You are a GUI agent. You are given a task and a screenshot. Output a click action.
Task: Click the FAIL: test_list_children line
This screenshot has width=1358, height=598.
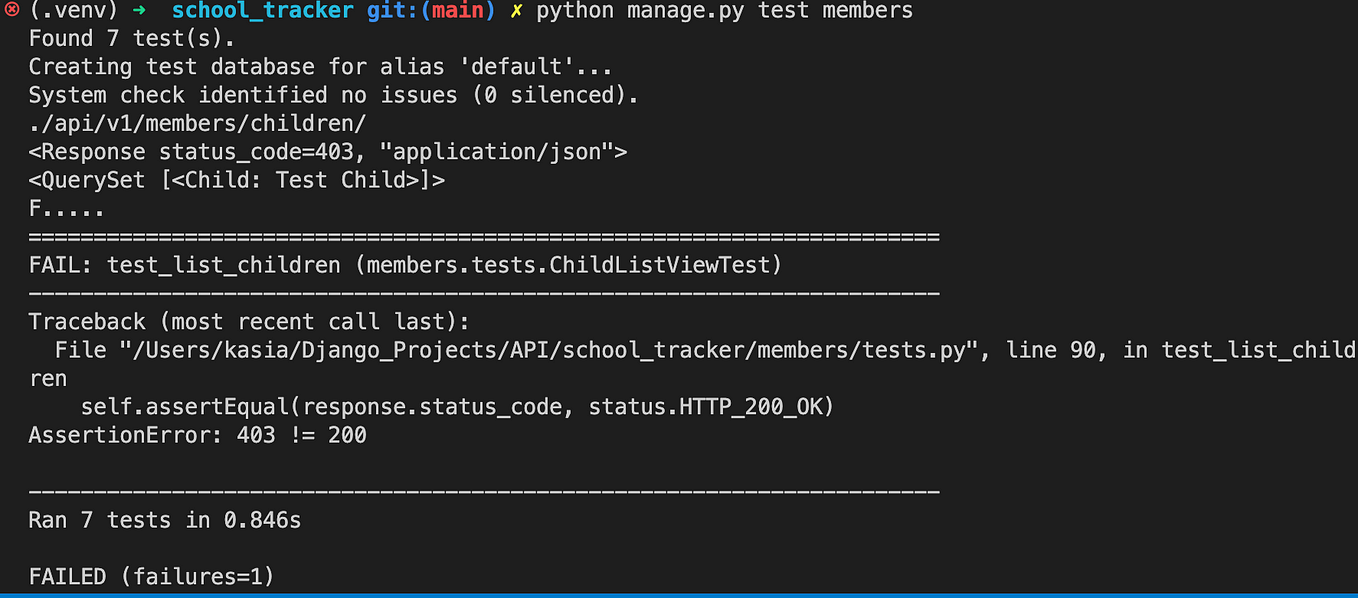405,266
